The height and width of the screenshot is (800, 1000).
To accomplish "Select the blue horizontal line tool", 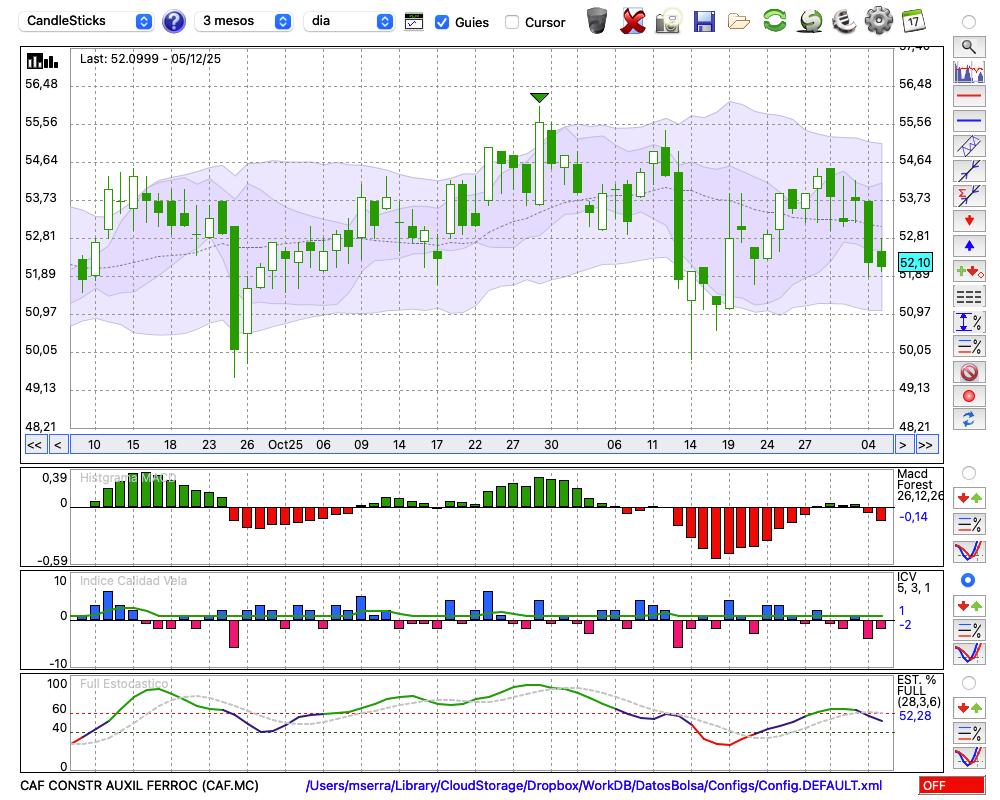I will (x=969, y=121).
